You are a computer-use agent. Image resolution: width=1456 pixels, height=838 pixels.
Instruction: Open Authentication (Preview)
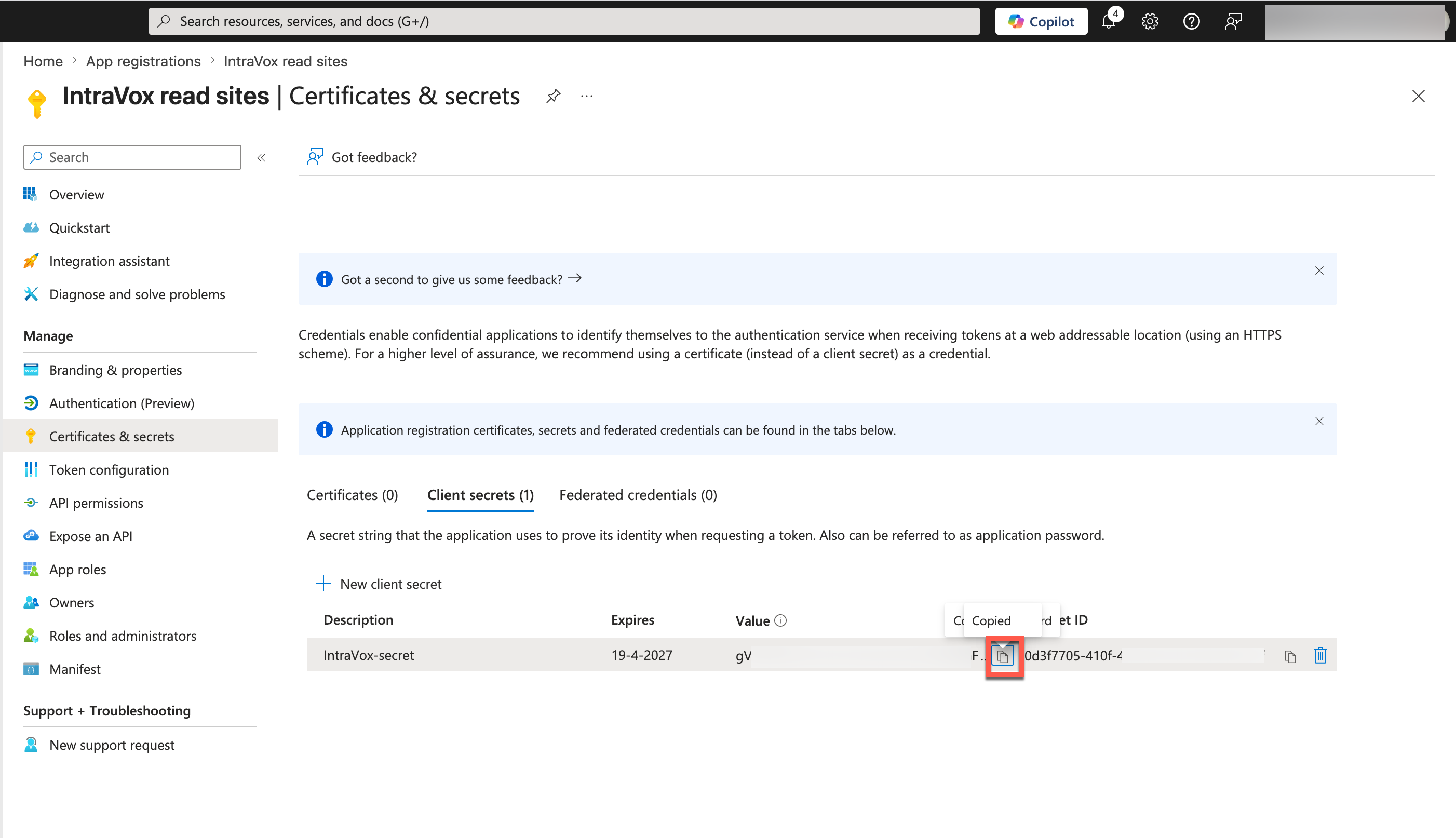(122, 403)
